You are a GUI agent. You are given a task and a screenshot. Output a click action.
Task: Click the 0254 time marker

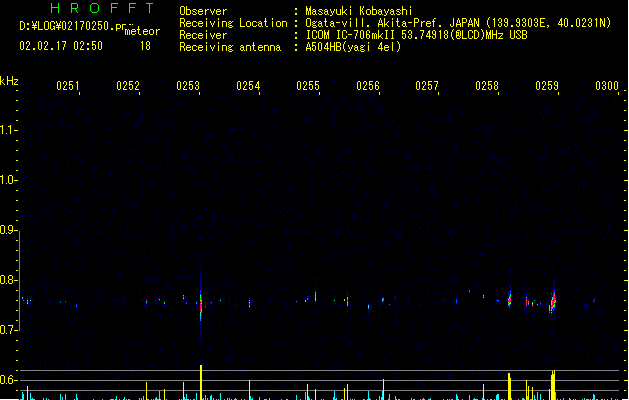coord(248,86)
